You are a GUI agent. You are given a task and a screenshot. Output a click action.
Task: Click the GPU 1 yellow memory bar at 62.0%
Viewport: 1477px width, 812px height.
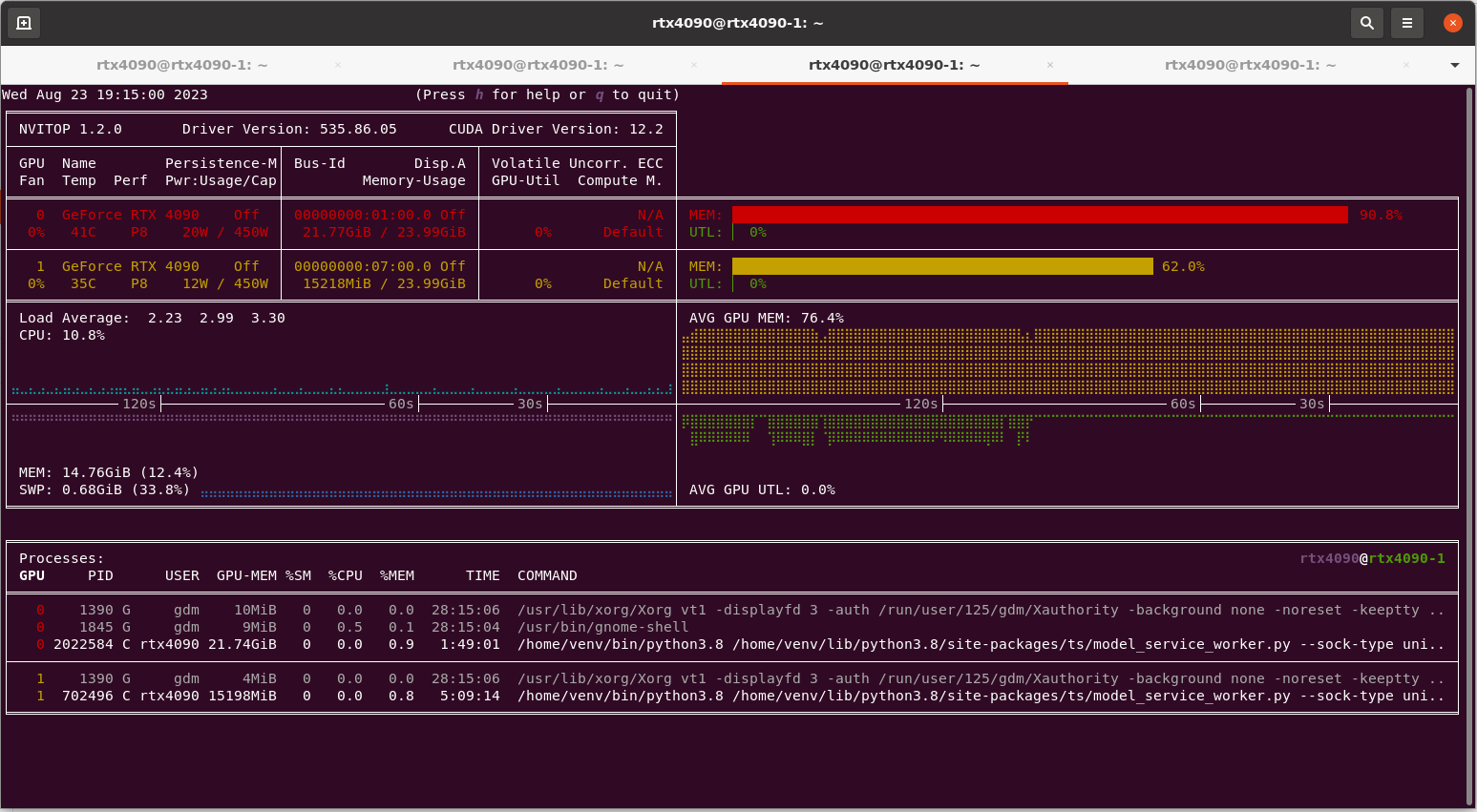940,266
